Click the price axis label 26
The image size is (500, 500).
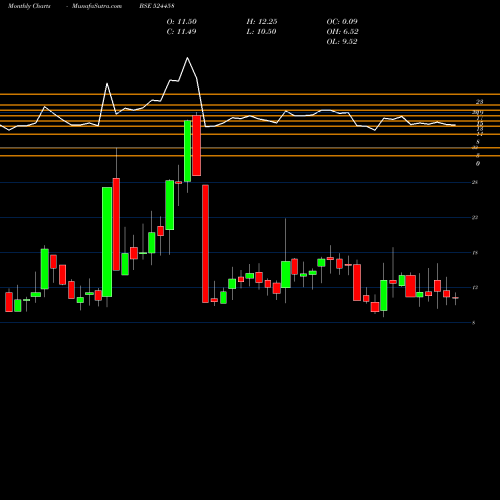(x=475, y=182)
